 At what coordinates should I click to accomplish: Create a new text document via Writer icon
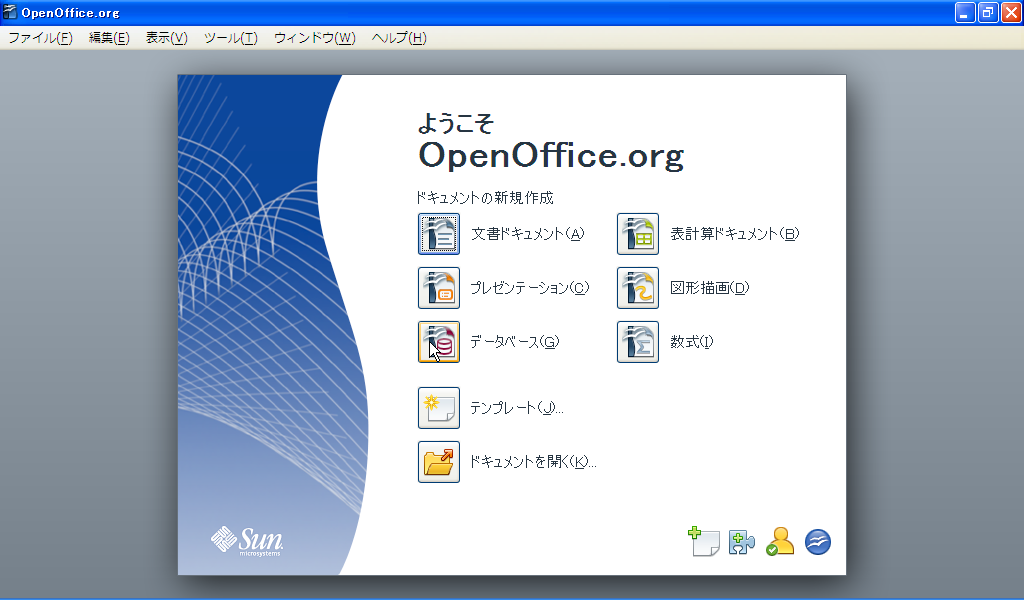point(439,234)
